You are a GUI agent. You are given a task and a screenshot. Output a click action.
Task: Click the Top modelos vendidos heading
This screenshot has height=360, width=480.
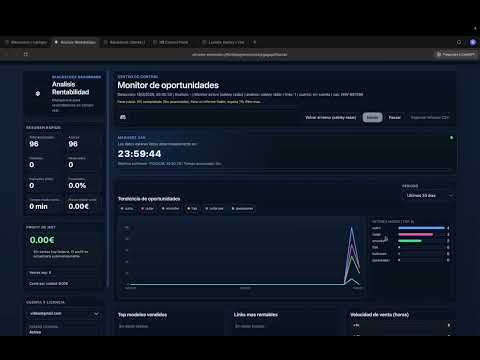142,315
